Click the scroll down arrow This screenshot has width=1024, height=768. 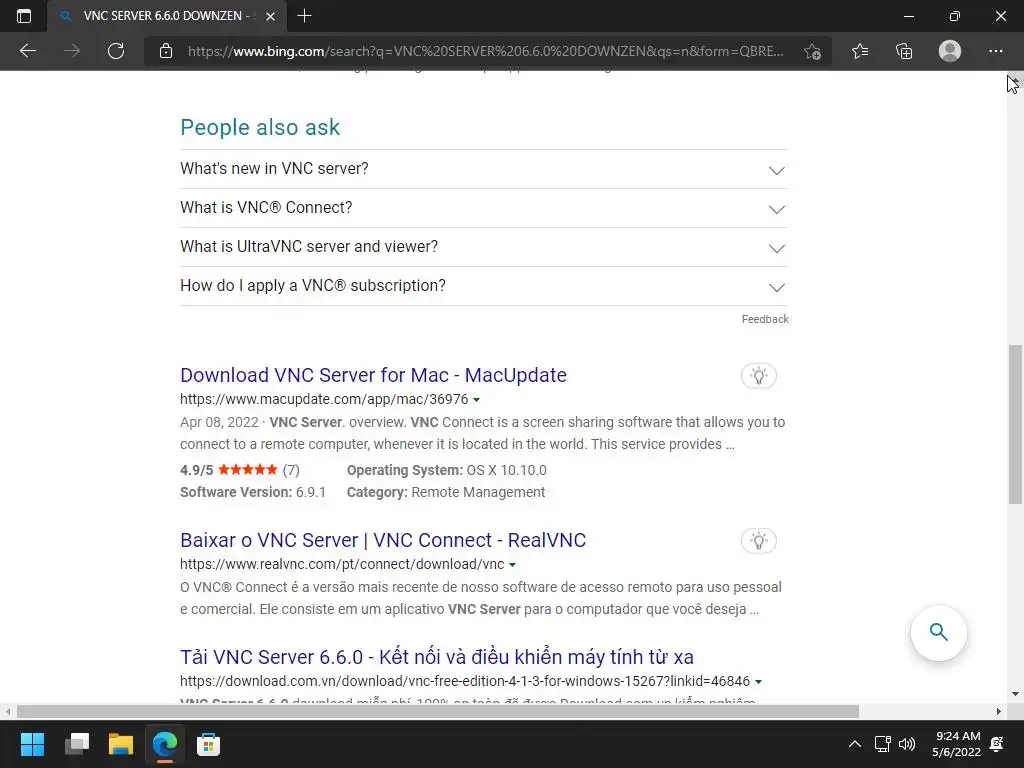point(1015,694)
